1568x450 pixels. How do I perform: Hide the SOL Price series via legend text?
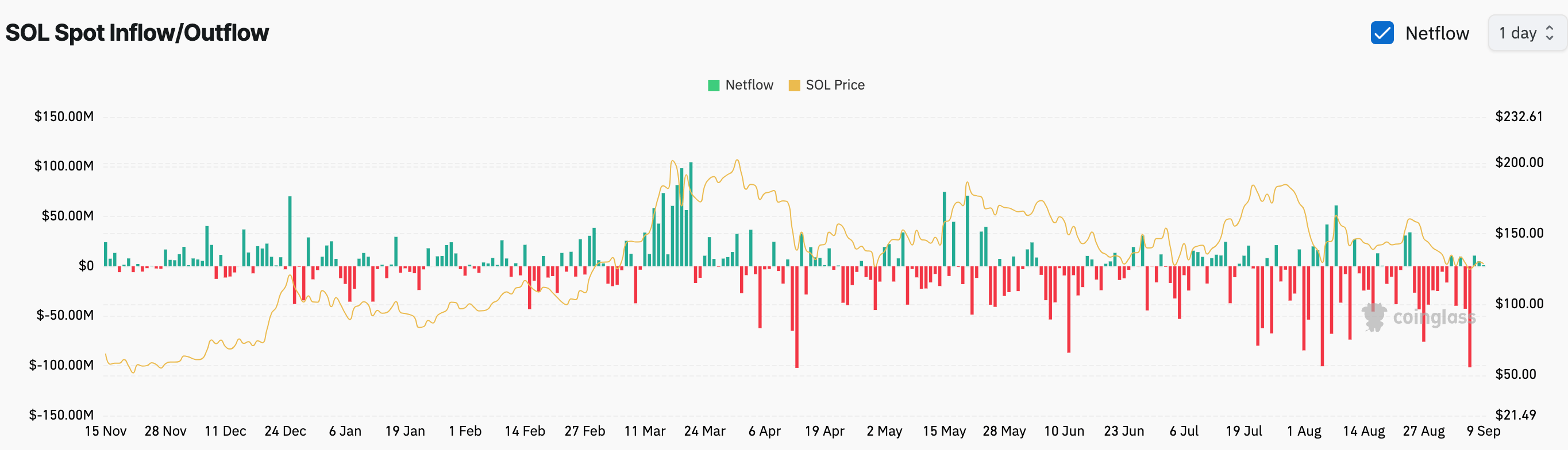coord(834,85)
